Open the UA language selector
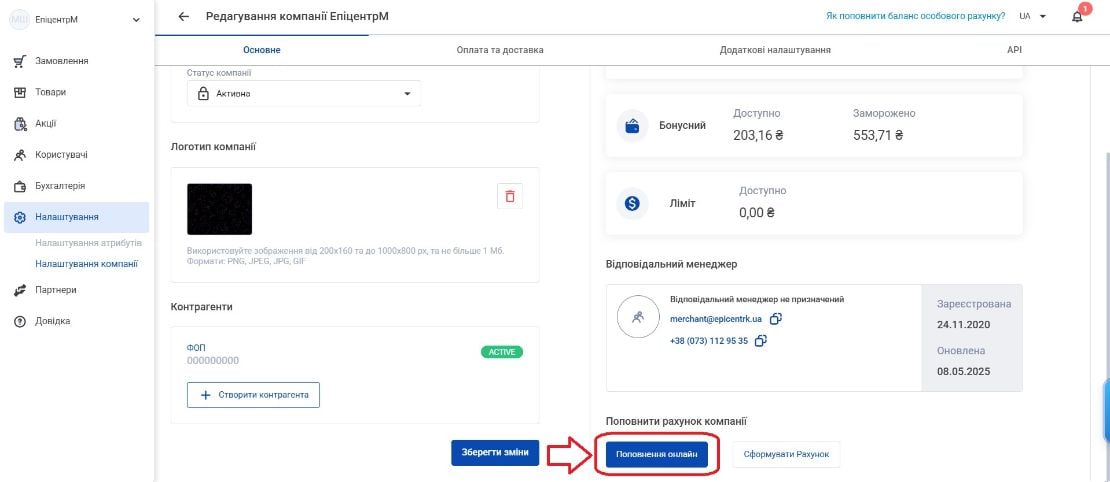 pos(1033,16)
